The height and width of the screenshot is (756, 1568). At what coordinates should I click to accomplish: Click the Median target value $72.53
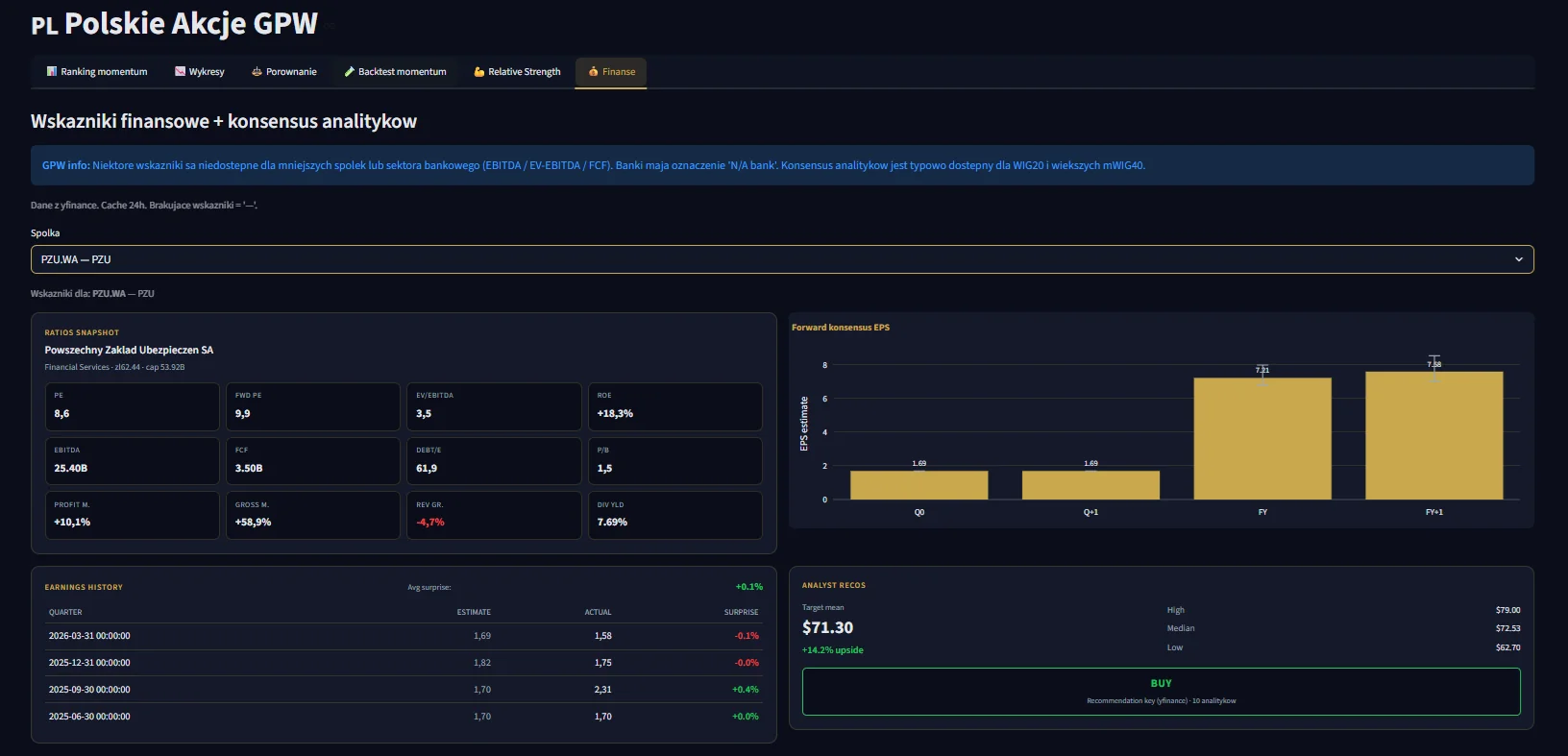pyautogui.click(x=1507, y=628)
